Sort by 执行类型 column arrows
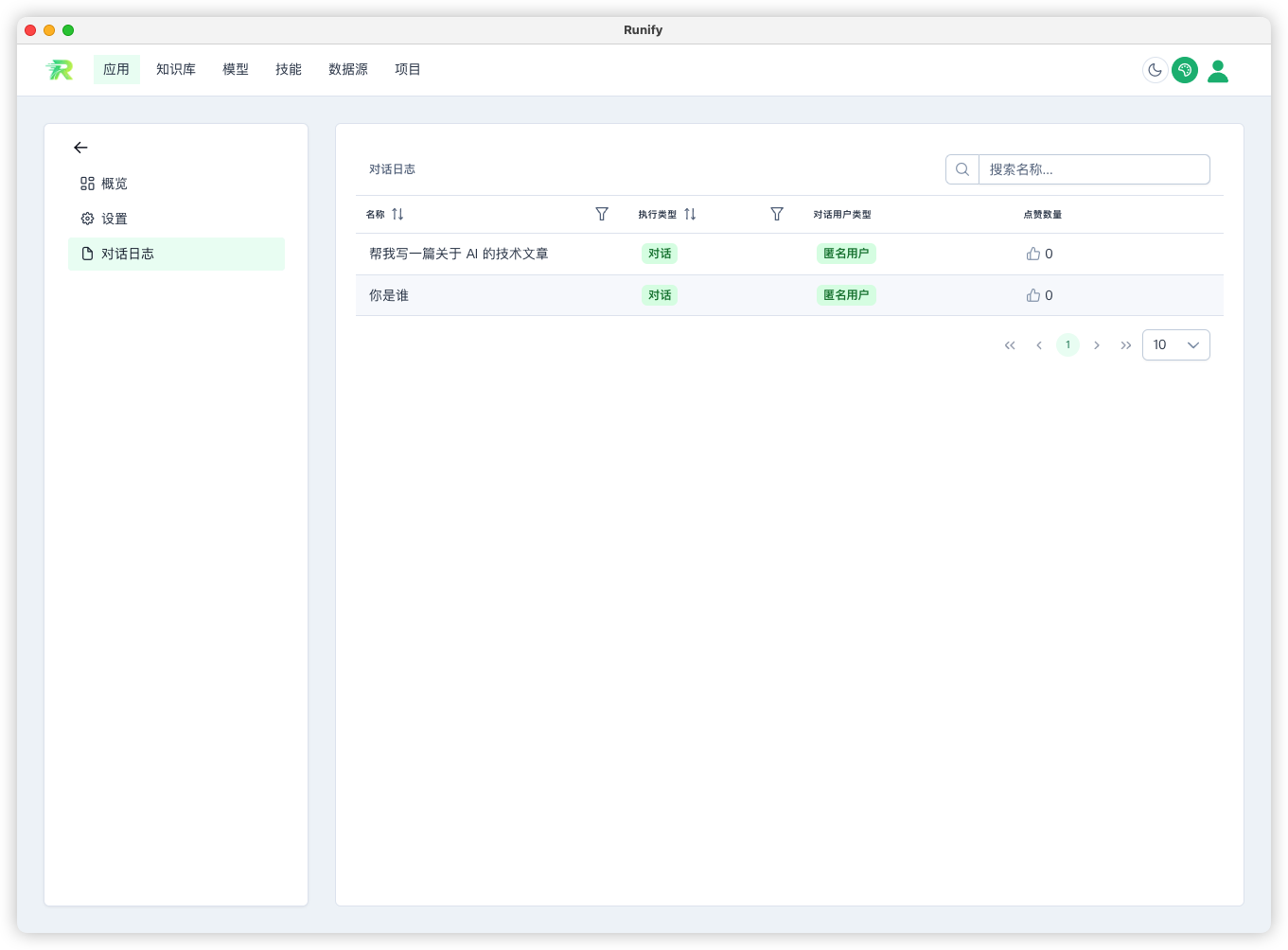 tap(690, 214)
